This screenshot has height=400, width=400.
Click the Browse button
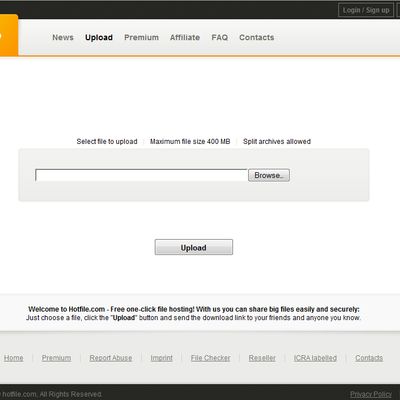click(269, 175)
